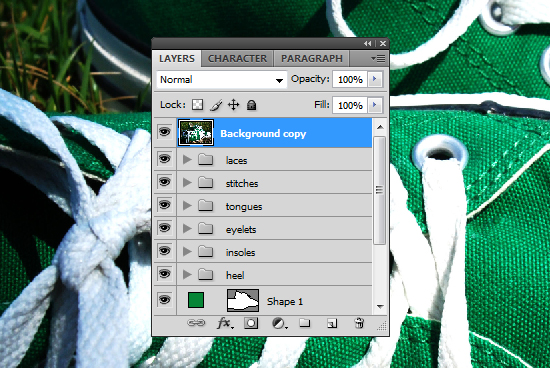Select the Shape 1 layer name
Image resolution: width=550 pixels, height=368 pixels.
pyautogui.click(x=285, y=301)
